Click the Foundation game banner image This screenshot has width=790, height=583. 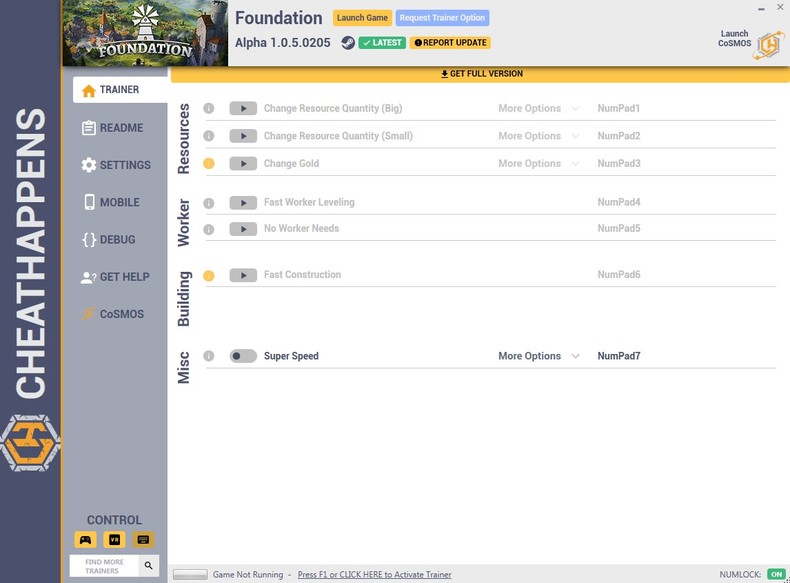(x=145, y=33)
